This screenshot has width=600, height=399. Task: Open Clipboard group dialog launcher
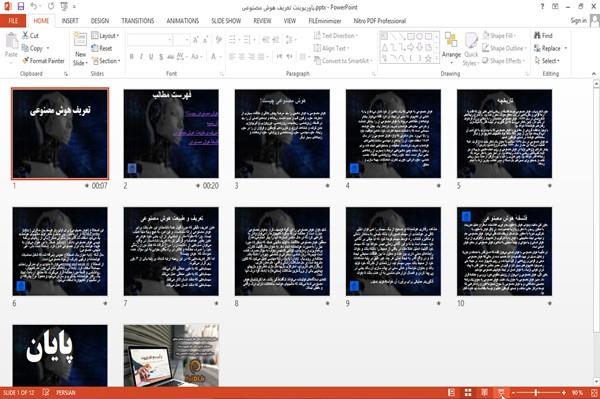(66, 74)
